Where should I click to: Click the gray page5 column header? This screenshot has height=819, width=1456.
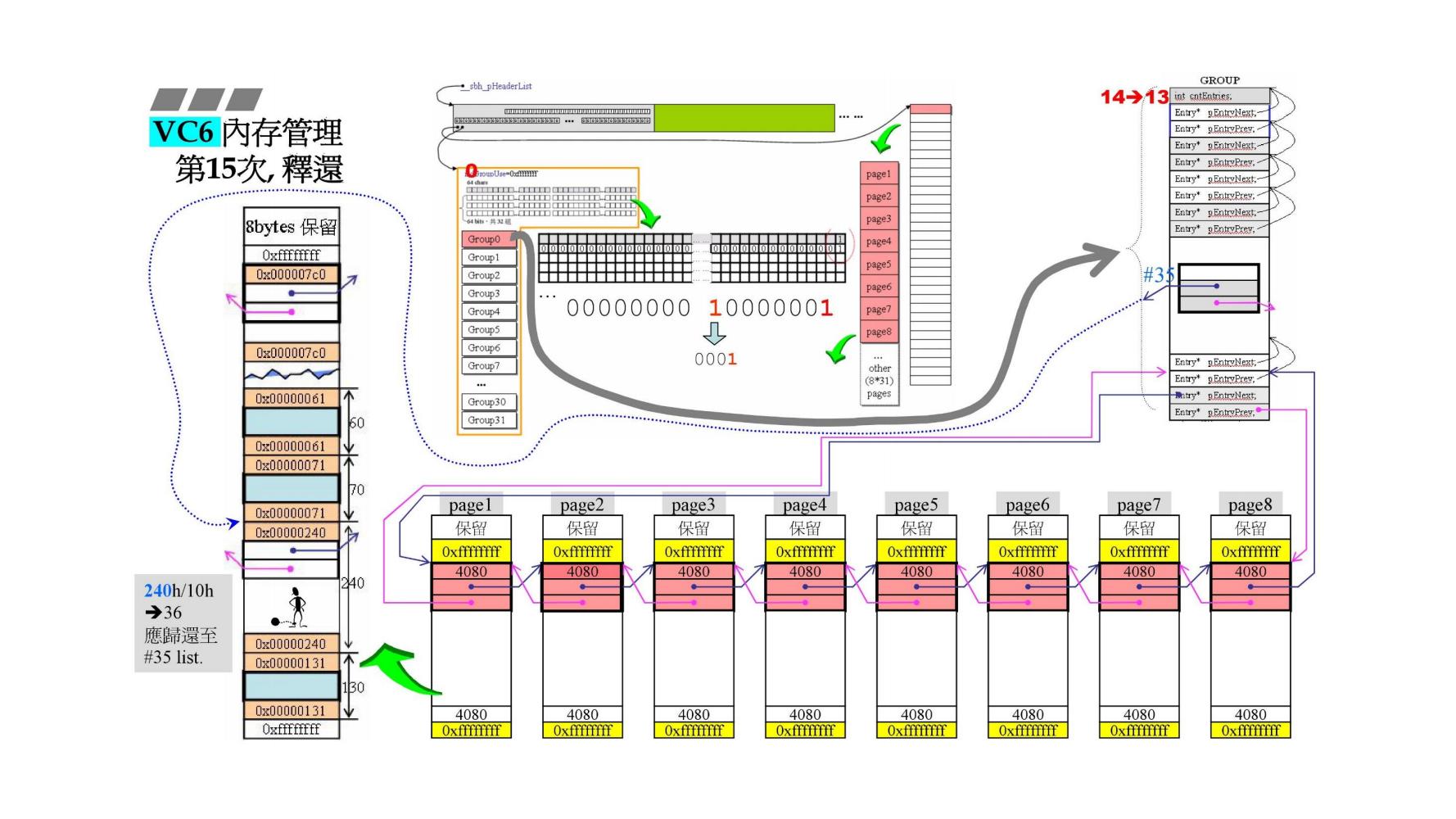coord(916,504)
